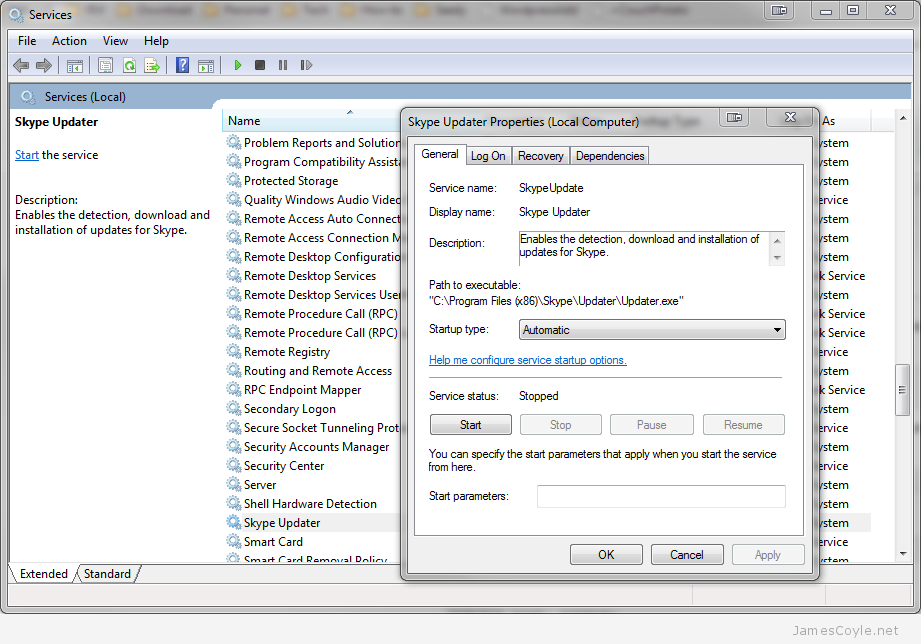Click gear icon beside Smart Card
Screen dimensions: 921x644
pyautogui.click(x=234, y=541)
